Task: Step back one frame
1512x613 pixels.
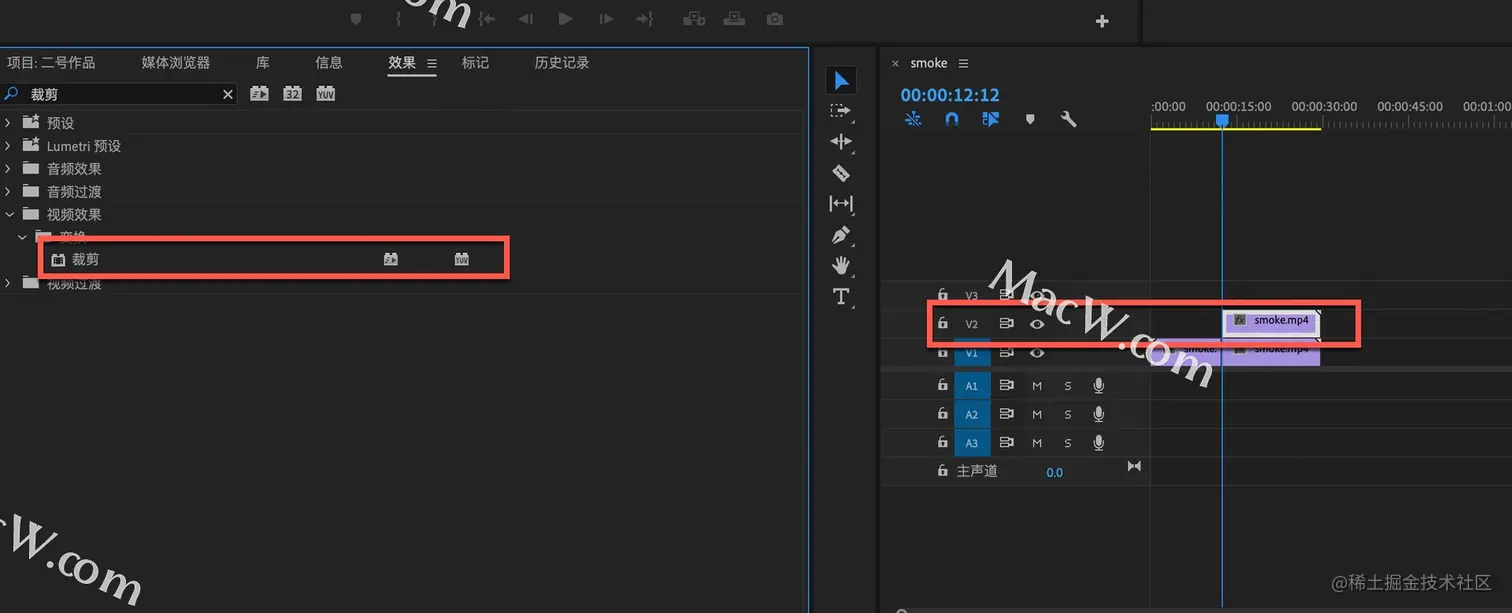Action: coord(525,19)
